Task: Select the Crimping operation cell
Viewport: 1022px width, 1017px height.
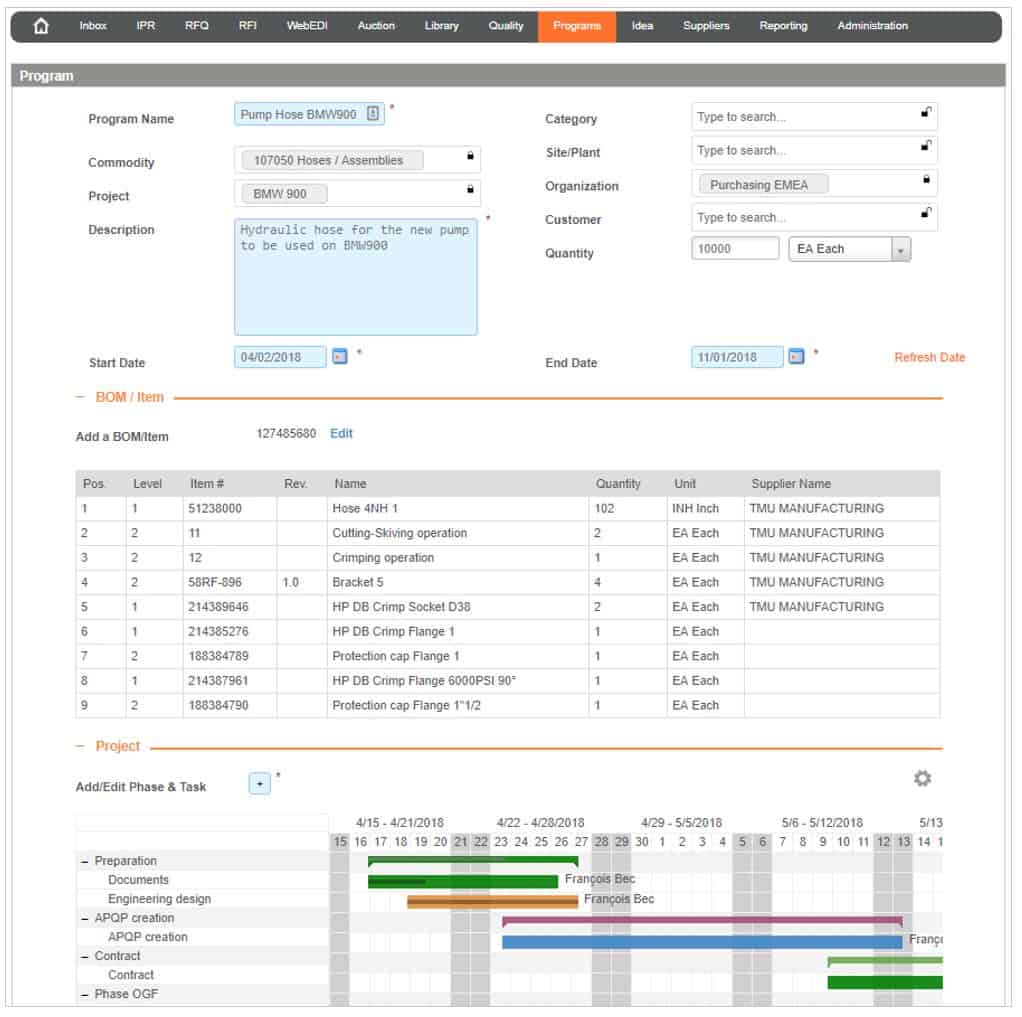Action: pos(385,560)
